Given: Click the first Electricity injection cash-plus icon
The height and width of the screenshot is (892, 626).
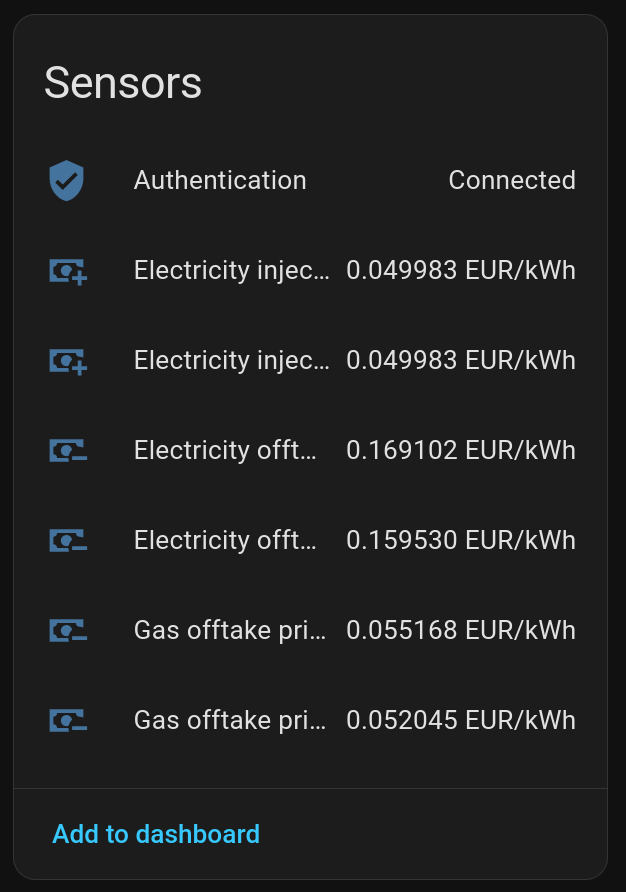Looking at the screenshot, I should (x=68, y=271).
